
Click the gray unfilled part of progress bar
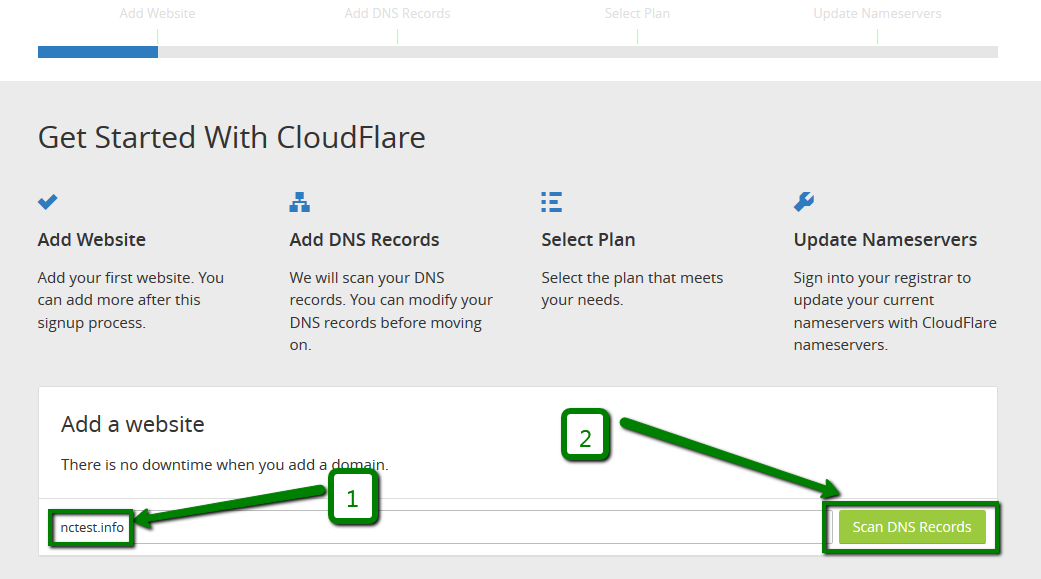click(577, 52)
